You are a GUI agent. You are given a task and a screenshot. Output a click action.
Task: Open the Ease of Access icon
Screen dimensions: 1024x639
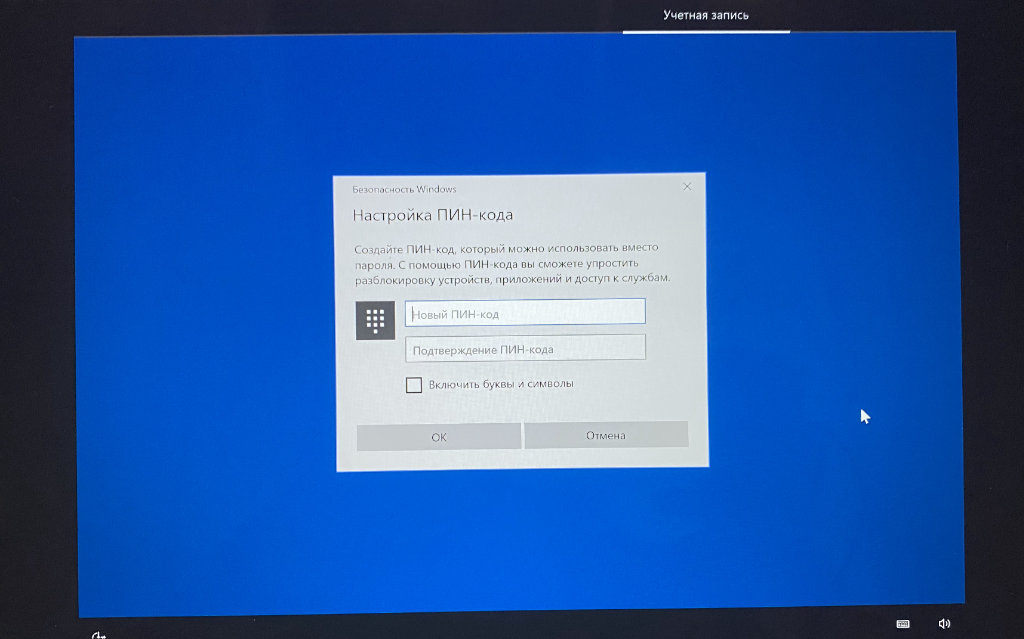pyautogui.click(x=99, y=634)
